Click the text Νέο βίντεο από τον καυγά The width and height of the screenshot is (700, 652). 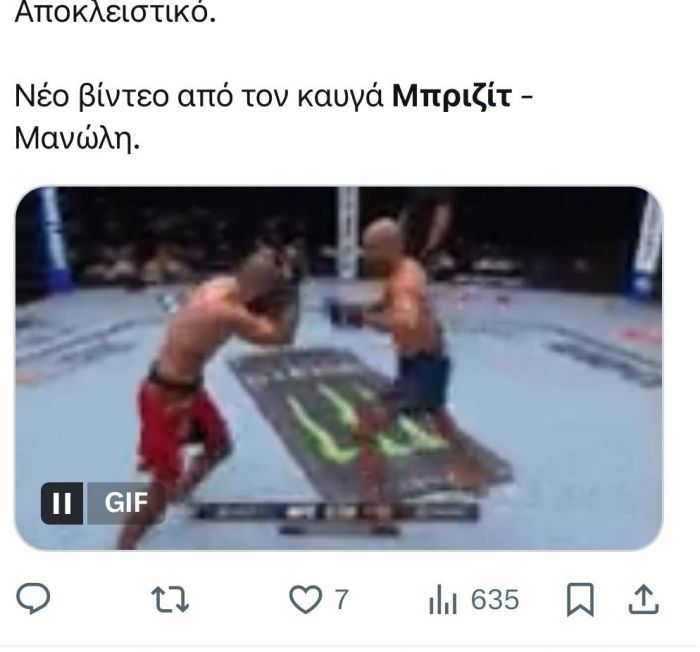[x=199, y=96]
